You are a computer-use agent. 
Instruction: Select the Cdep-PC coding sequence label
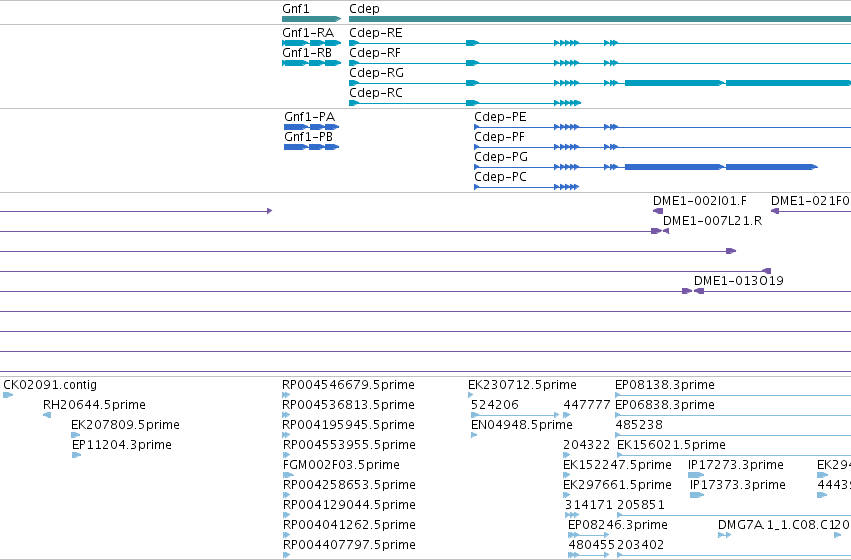point(500,177)
